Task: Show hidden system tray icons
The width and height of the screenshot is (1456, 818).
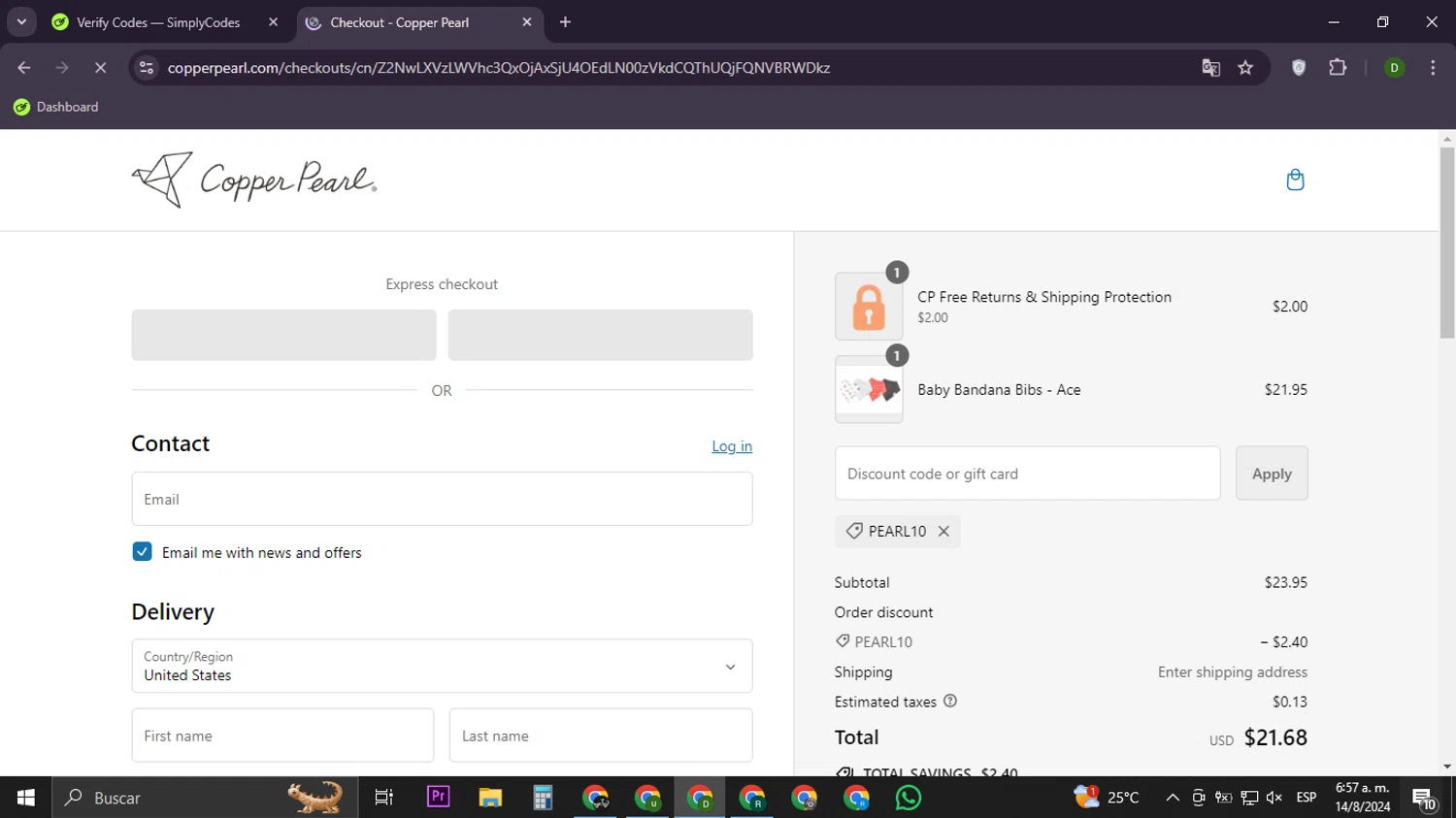Action: coord(1173,798)
